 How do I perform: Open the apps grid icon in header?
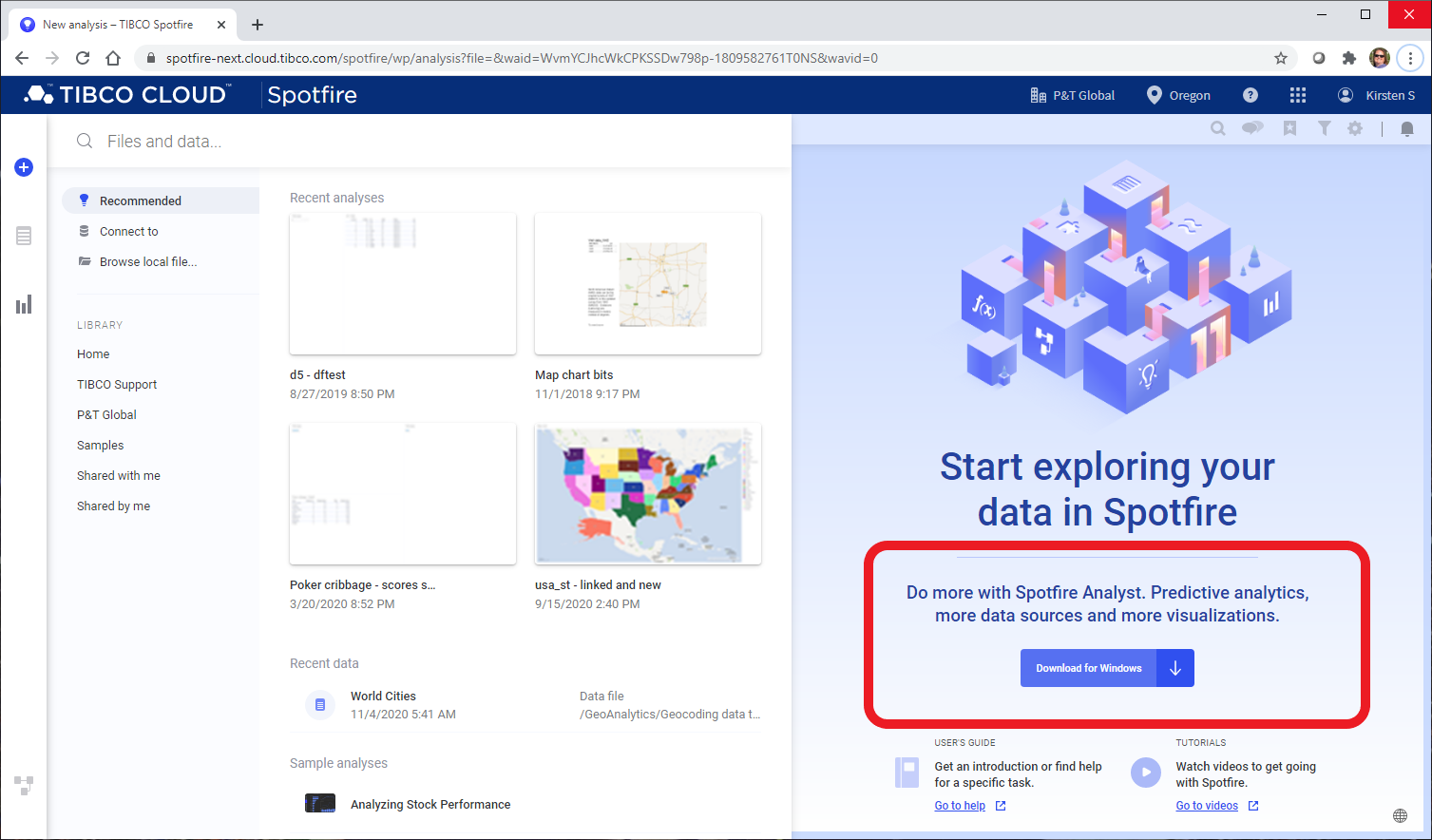tap(1298, 95)
